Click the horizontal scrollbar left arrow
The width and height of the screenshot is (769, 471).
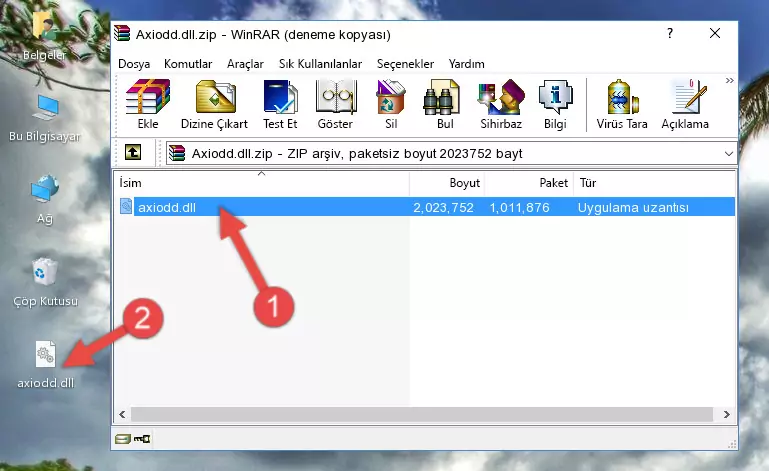coord(123,414)
